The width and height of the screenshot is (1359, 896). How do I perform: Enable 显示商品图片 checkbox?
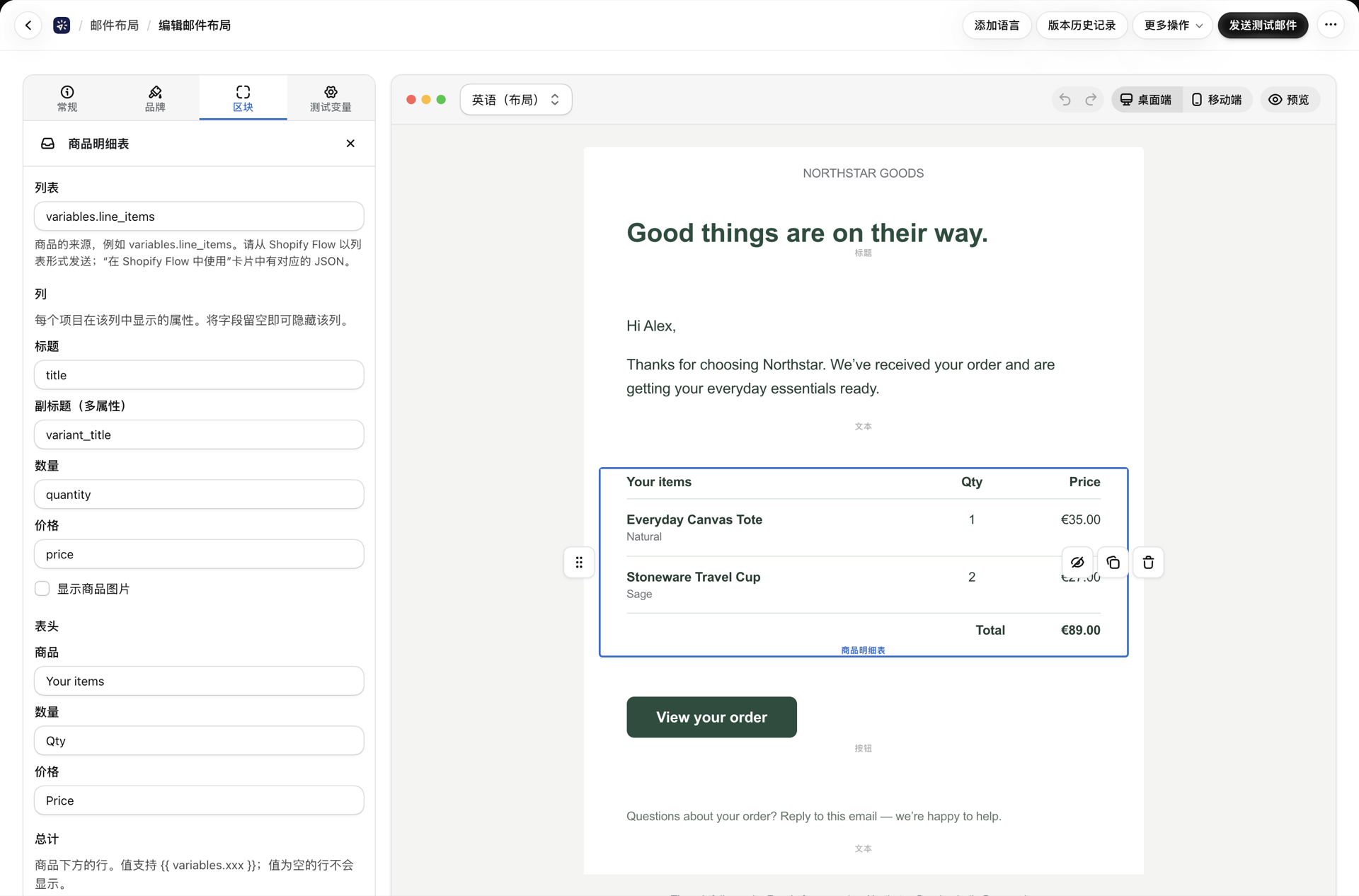pos(42,589)
